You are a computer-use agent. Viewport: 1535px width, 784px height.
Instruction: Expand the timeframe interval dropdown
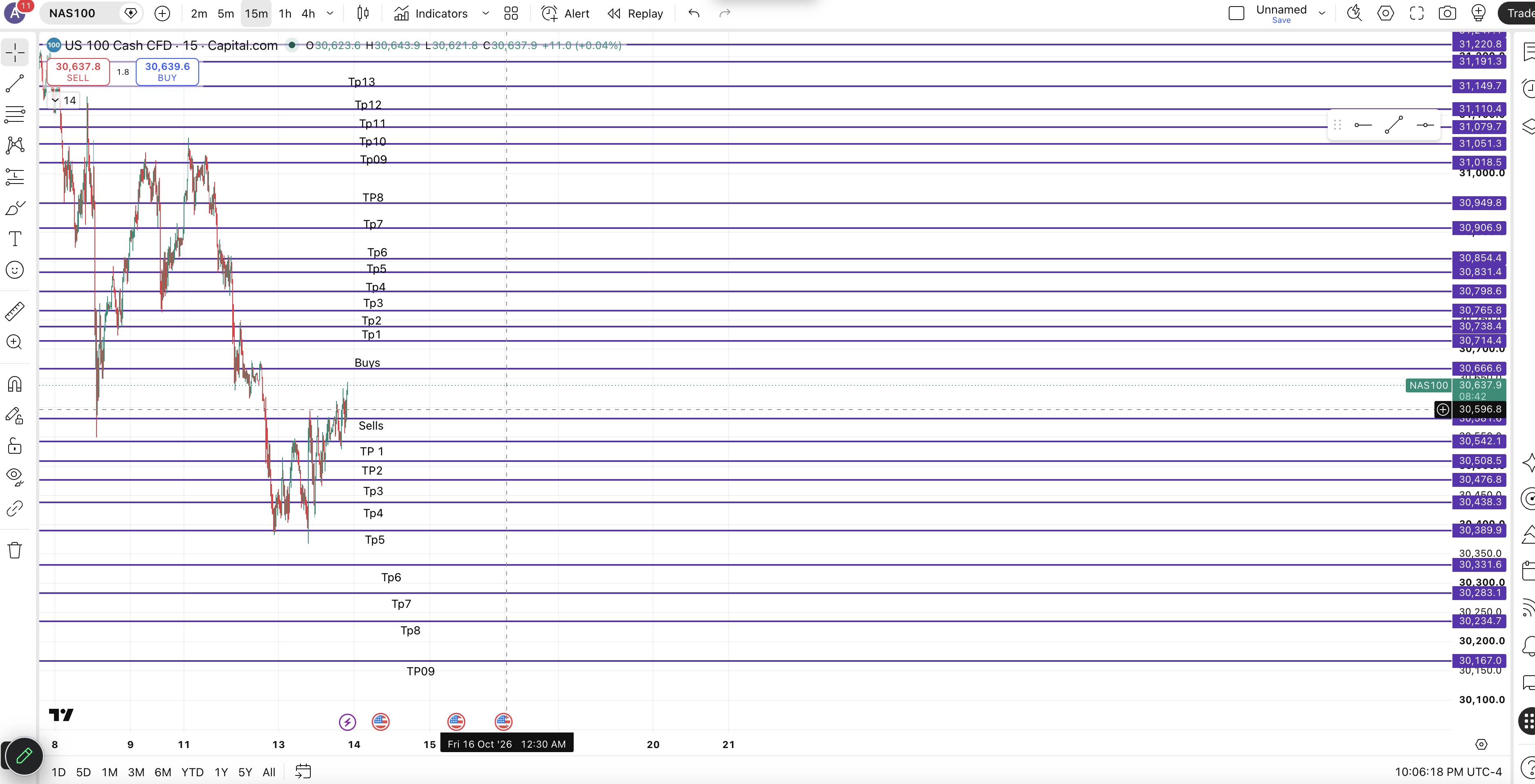point(330,14)
